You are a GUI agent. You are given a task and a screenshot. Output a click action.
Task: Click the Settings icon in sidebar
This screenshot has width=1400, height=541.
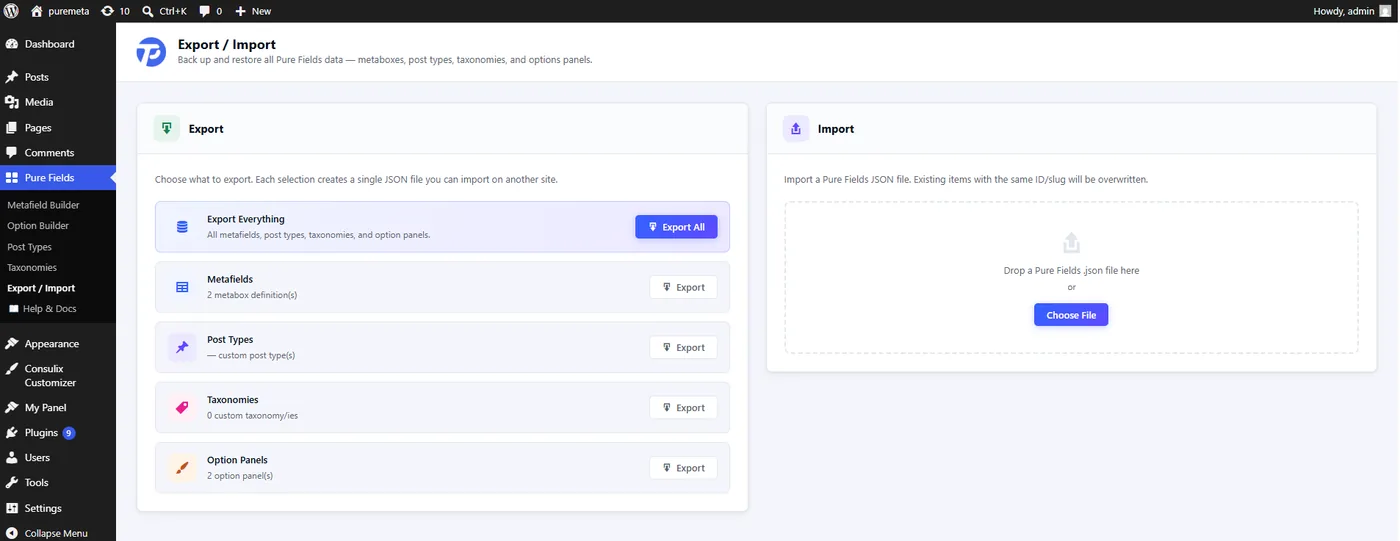(x=12, y=508)
